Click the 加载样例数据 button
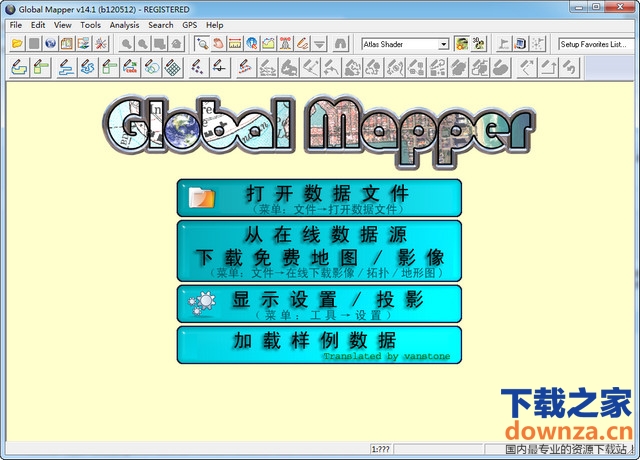The height and width of the screenshot is (460, 640). click(319, 344)
